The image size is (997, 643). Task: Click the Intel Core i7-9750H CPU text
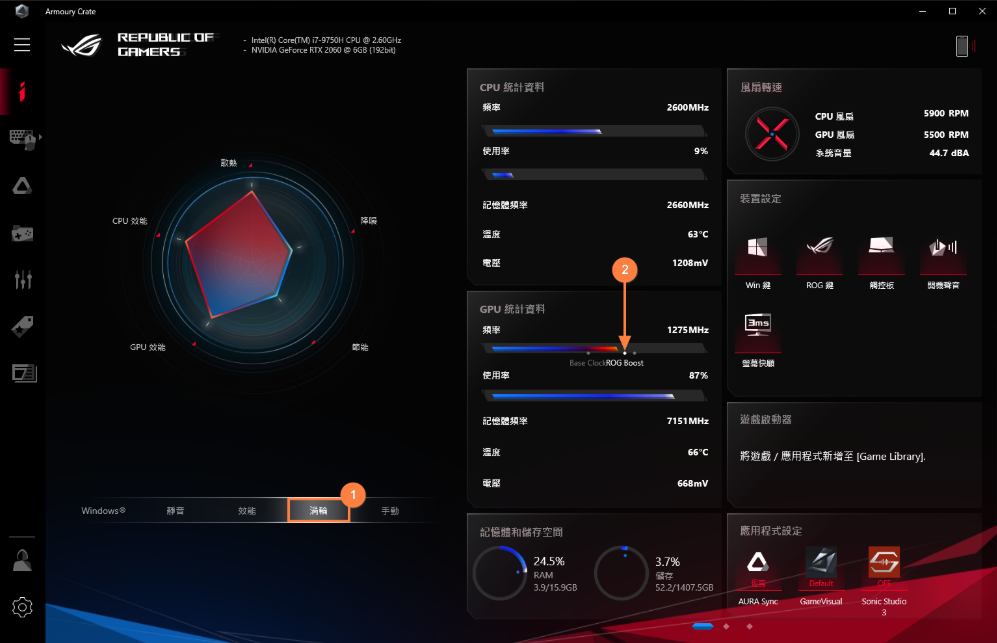pyautogui.click(x=326, y=40)
